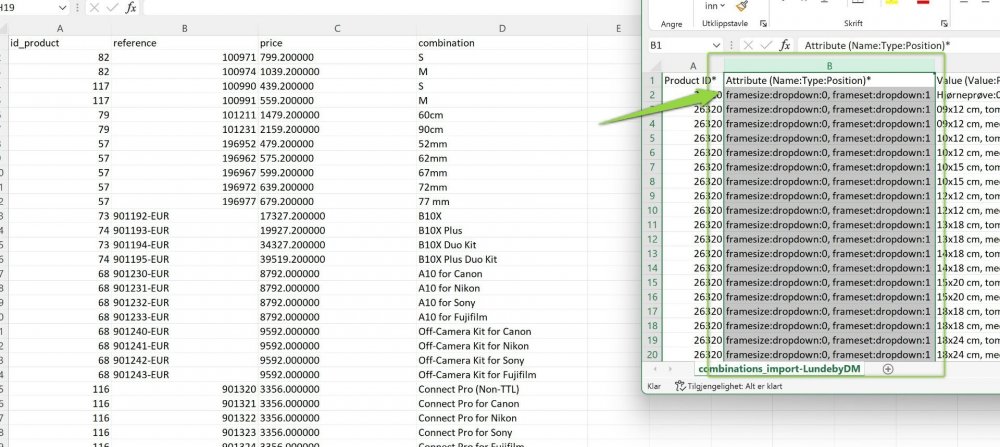Click the fx insert function icon in right window

click(x=785, y=45)
